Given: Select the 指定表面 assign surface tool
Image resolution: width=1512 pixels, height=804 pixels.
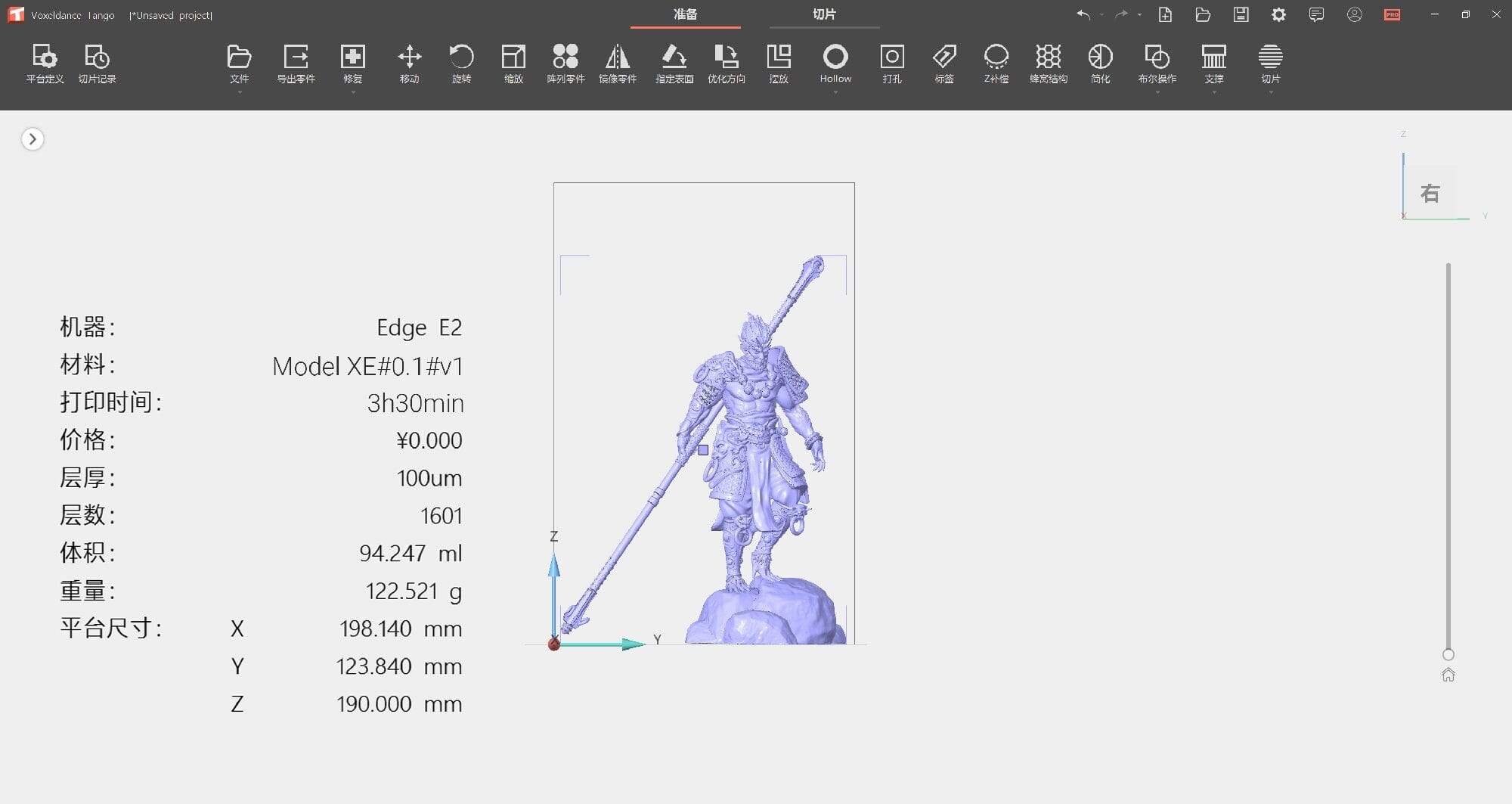Looking at the screenshot, I should [674, 64].
